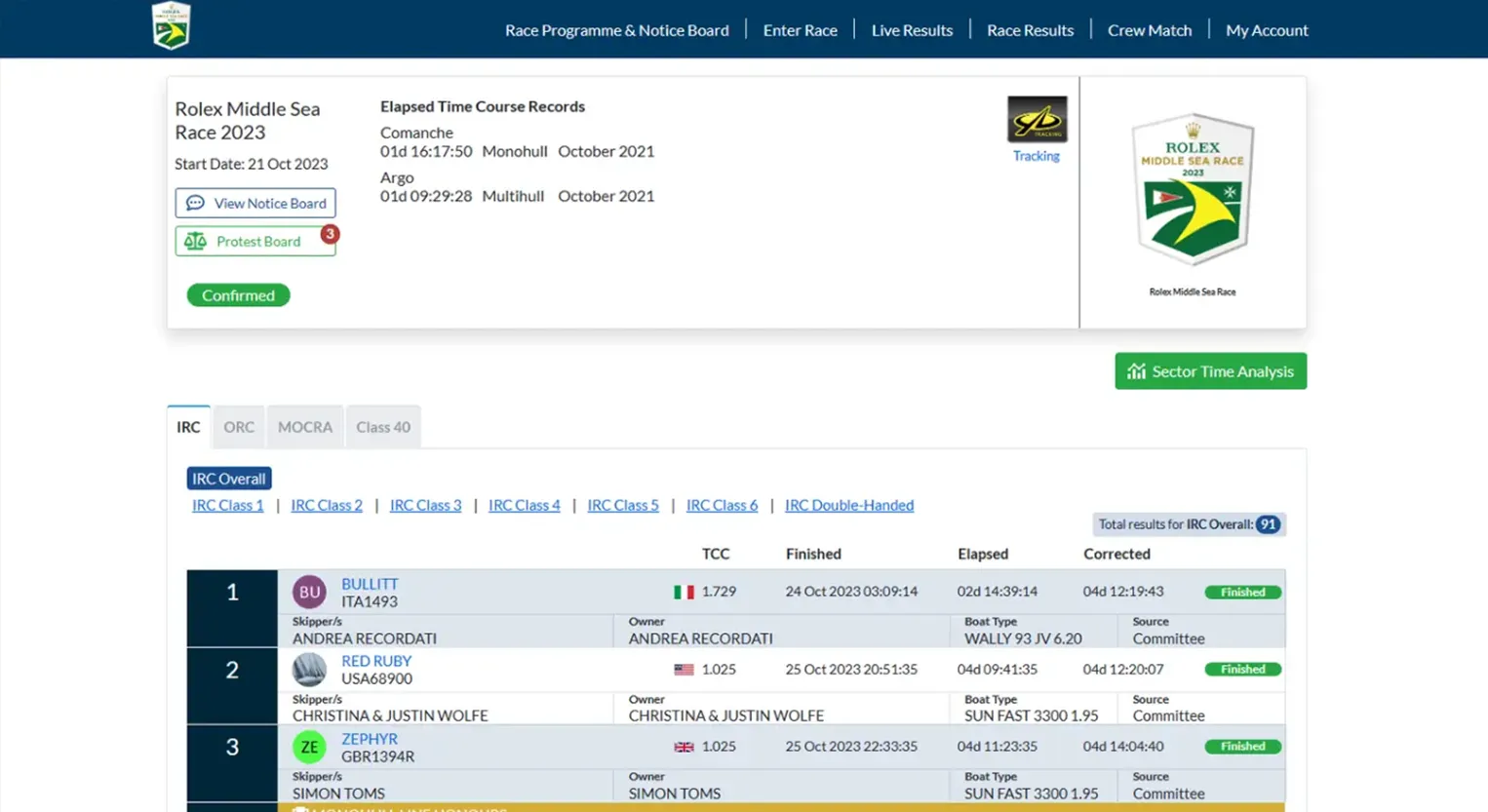Click the Argo multihull record time 01d 09:29:28

click(x=426, y=196)
